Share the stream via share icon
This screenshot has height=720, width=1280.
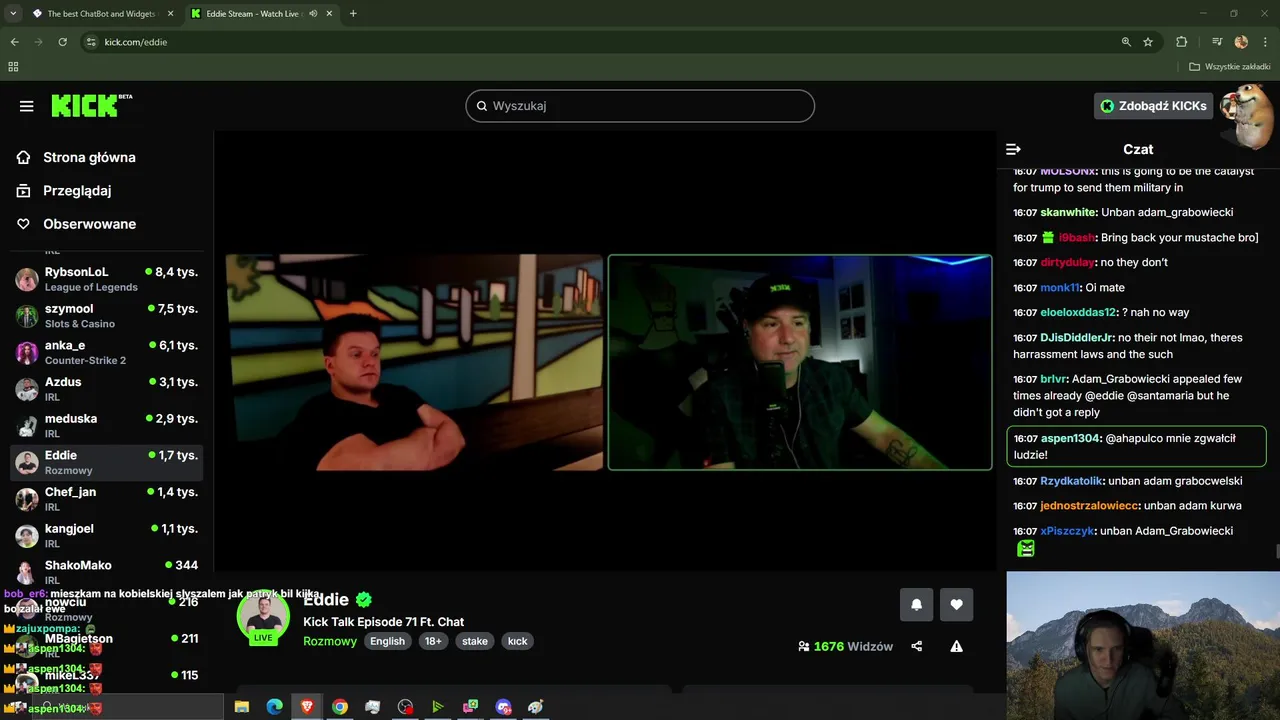[x=917, y=646]
